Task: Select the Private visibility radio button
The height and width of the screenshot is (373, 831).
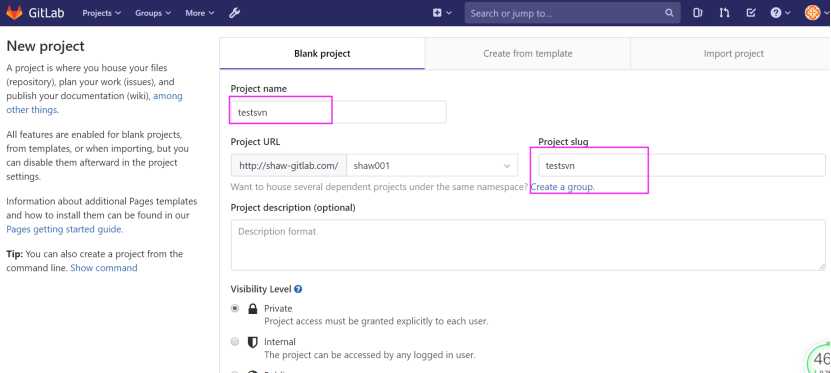Action: 235,308
